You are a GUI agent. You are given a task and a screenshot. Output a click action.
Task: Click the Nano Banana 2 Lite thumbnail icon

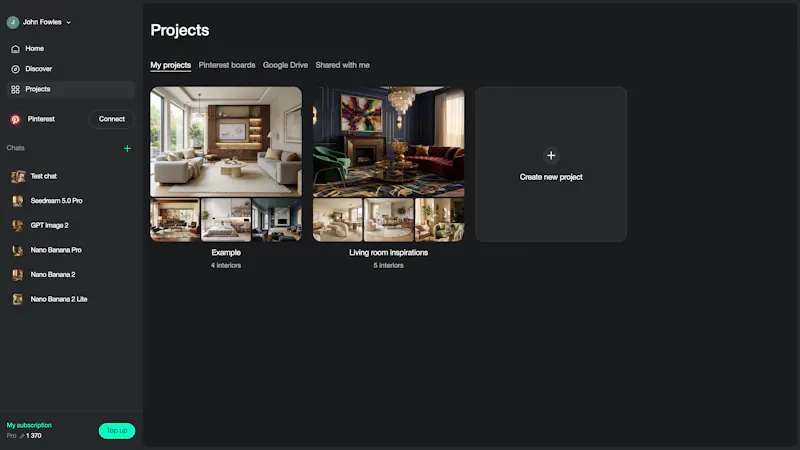click(x=18, y=299)
